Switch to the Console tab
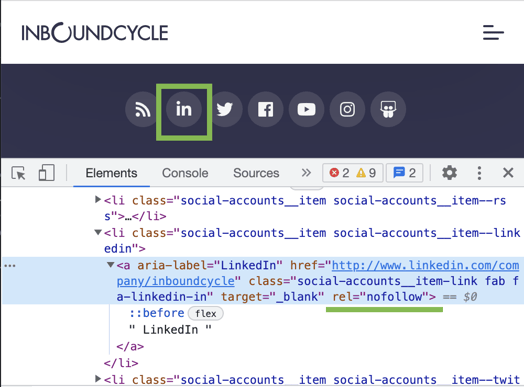Image resolution: width=524 pixels, height=387 pixels. pos(185,173)
